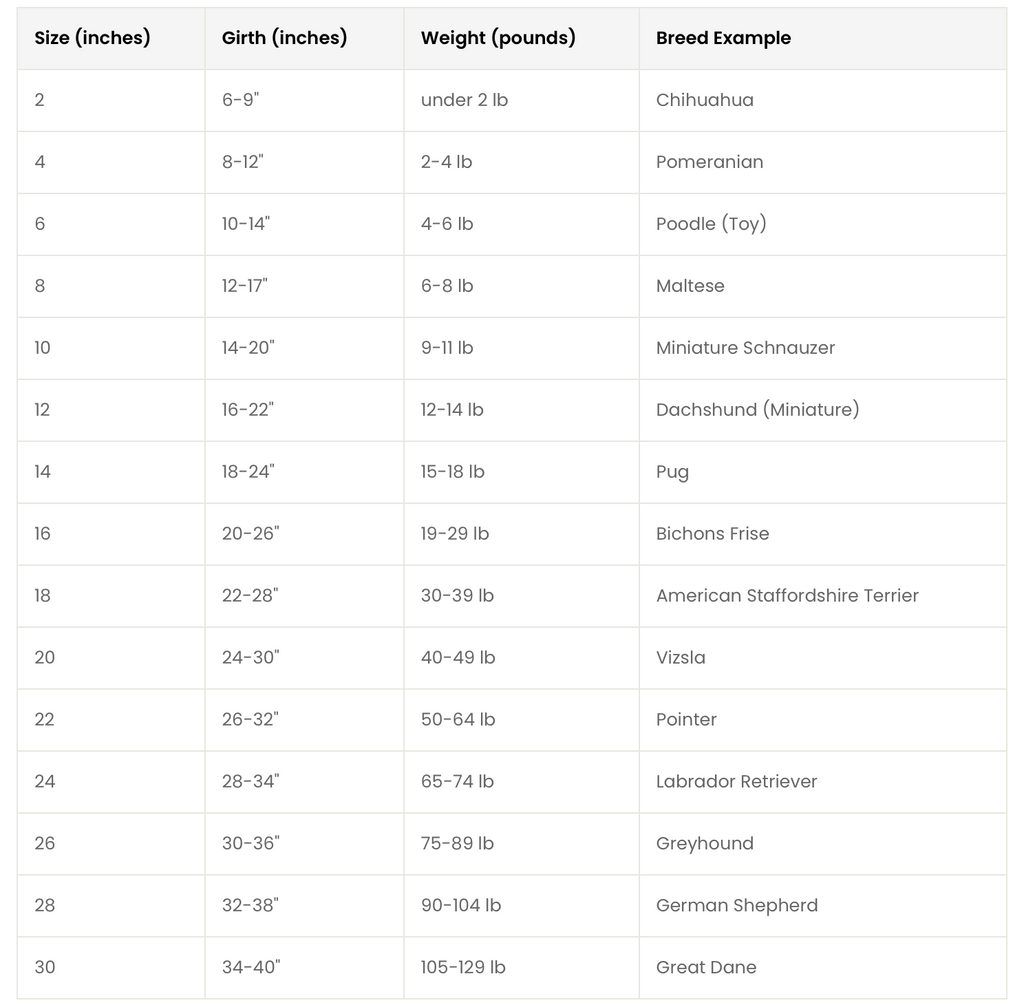Select American Staffordshire Terrier cell
The height and width of the screenshot is (1005, 1024).
[x=822, y=596]
